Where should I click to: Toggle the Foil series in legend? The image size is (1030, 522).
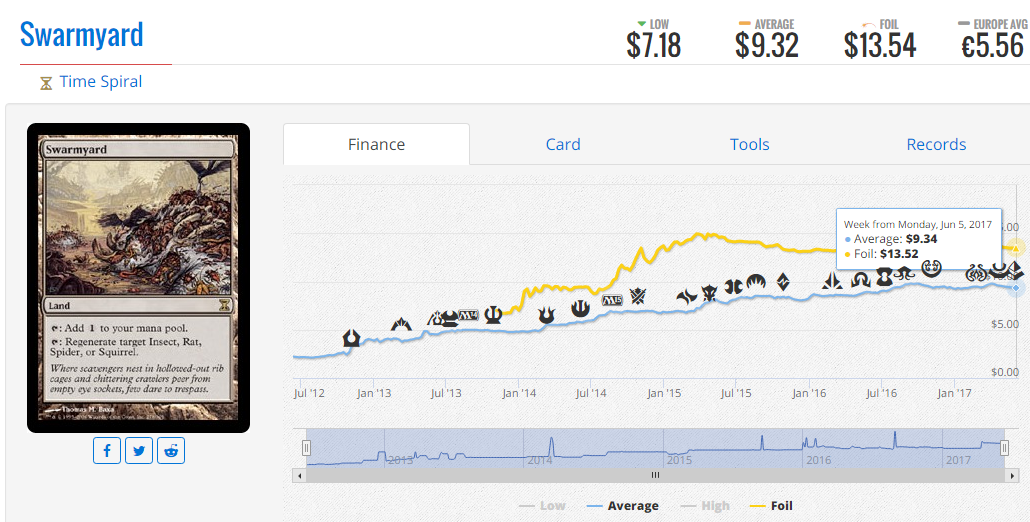771,506
